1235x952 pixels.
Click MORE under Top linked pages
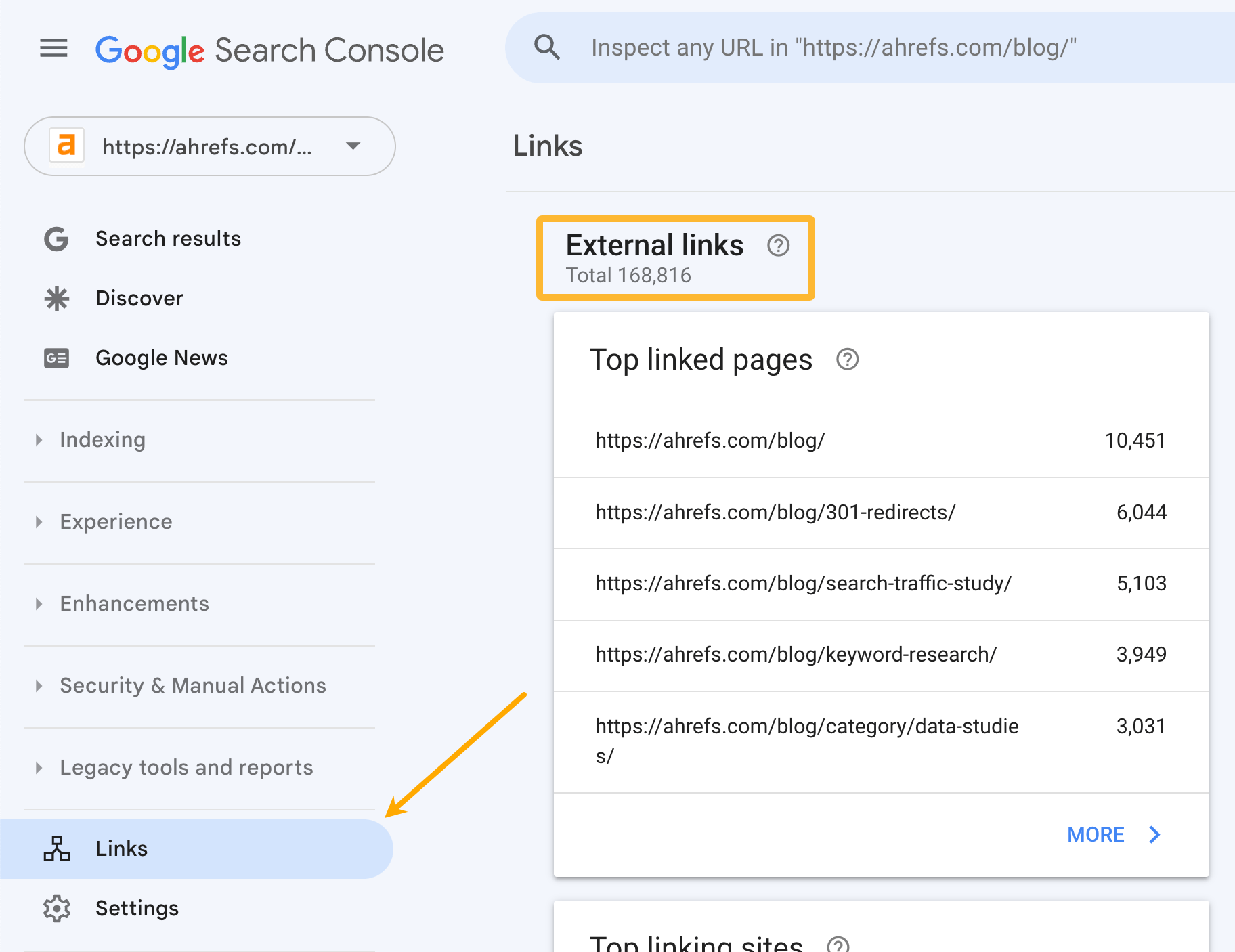[1095, 834]
